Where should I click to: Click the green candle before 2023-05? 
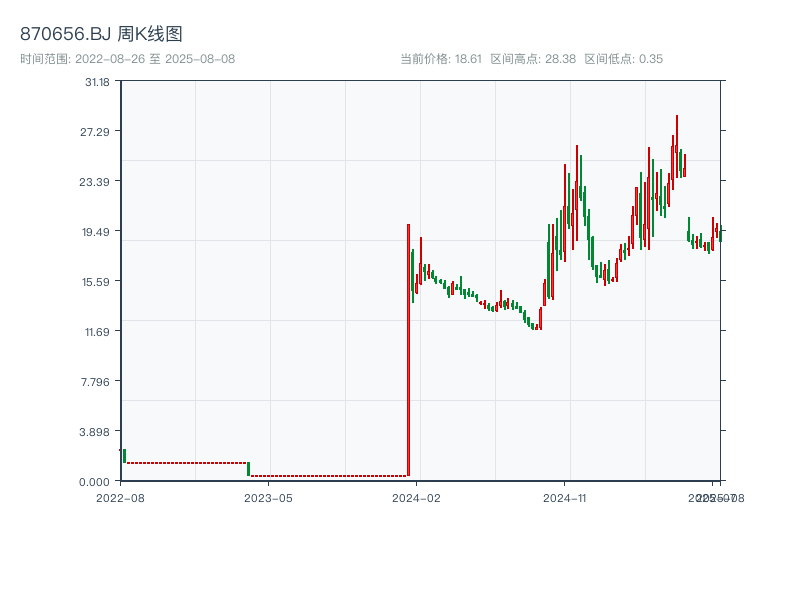pos(248,469)
